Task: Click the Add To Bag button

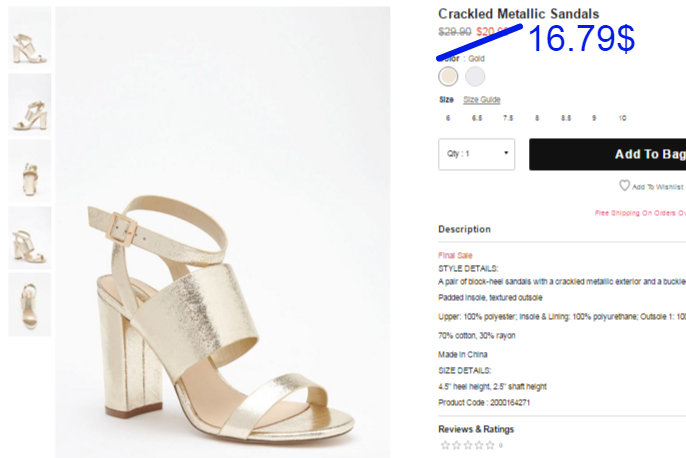Action: tap(608, 154)
